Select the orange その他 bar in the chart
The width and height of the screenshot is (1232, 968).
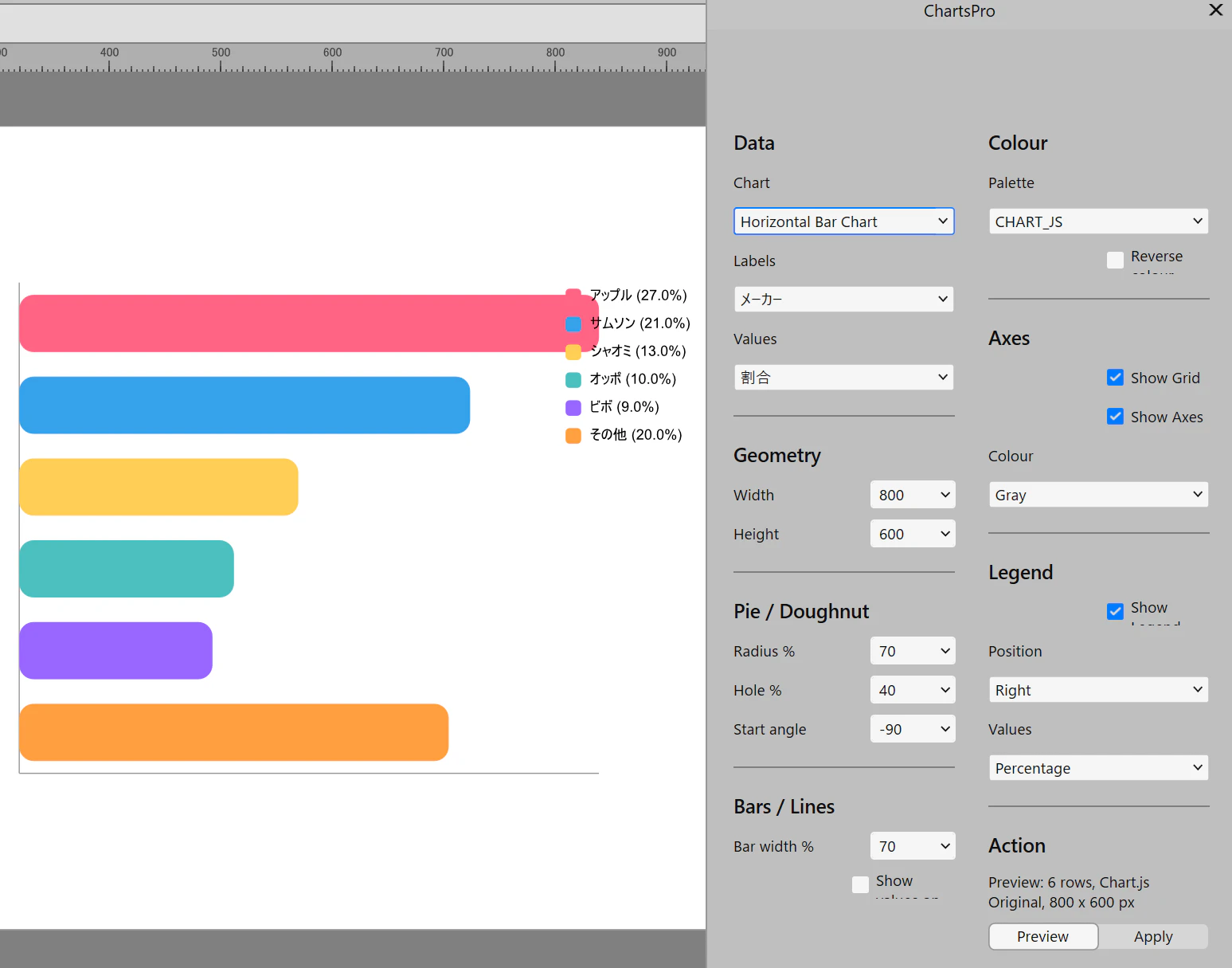pyautogui.click(x=233, y=732)
